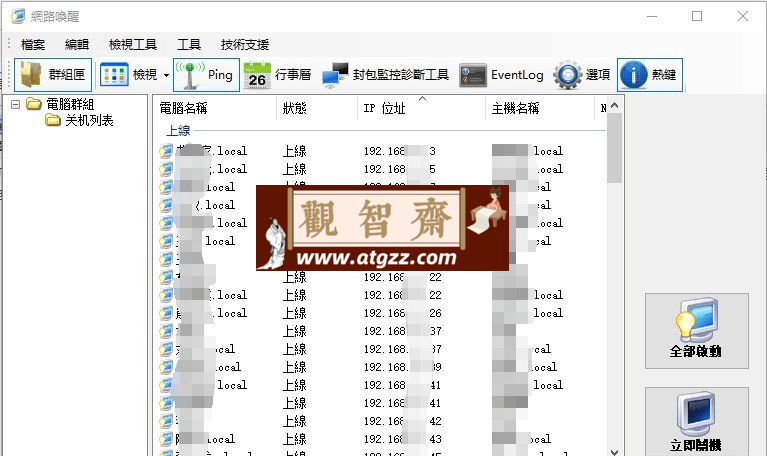This screenshot has height=456, width=767.
Task: Collapse the 電腦群組 tree node
Action: tap(16, 104)
